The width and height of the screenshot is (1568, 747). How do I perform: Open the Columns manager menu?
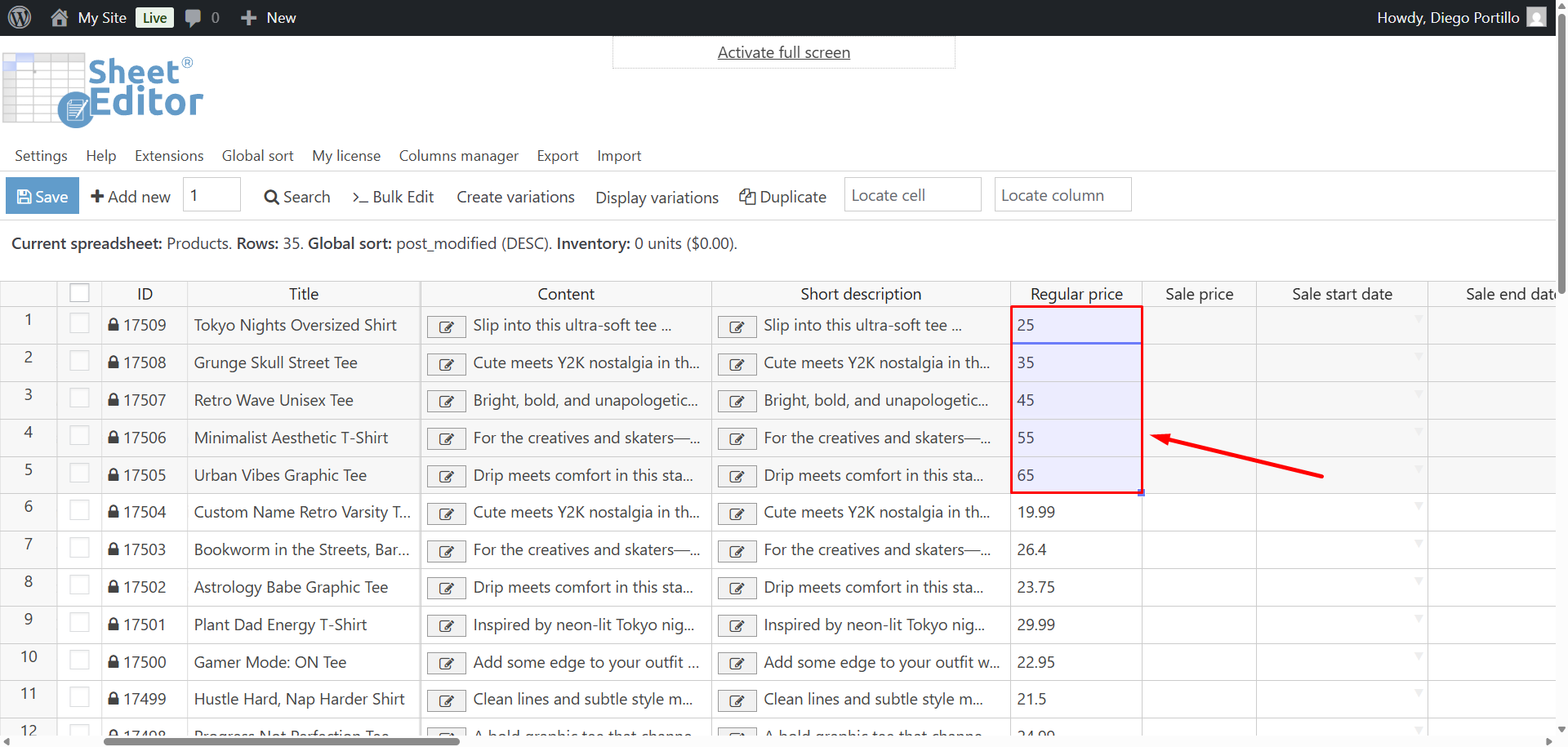(458, 156)
